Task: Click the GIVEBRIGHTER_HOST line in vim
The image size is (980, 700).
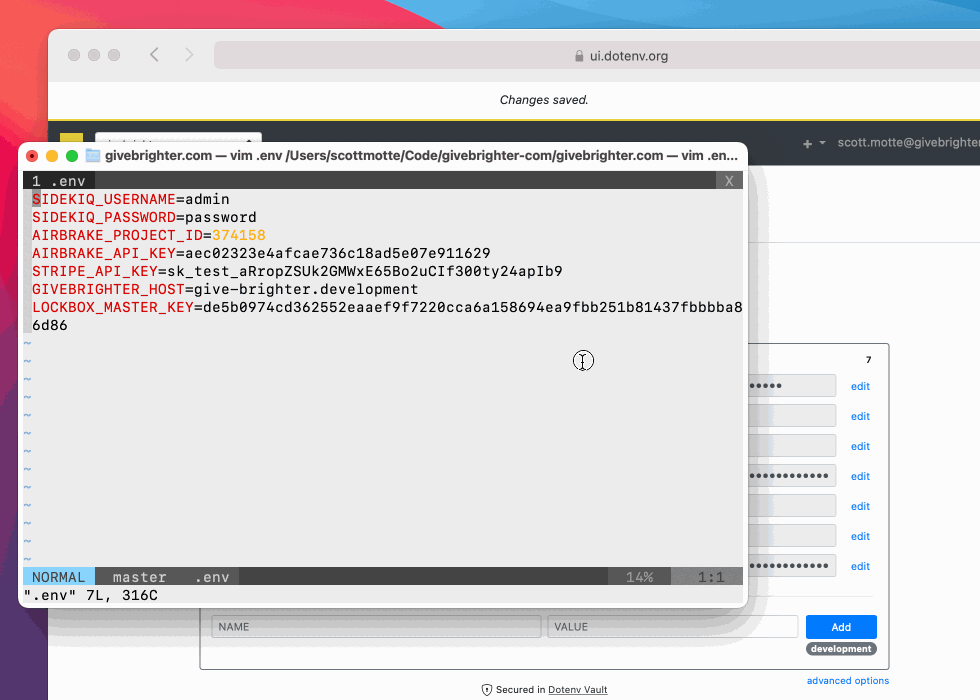Action: 225,289
